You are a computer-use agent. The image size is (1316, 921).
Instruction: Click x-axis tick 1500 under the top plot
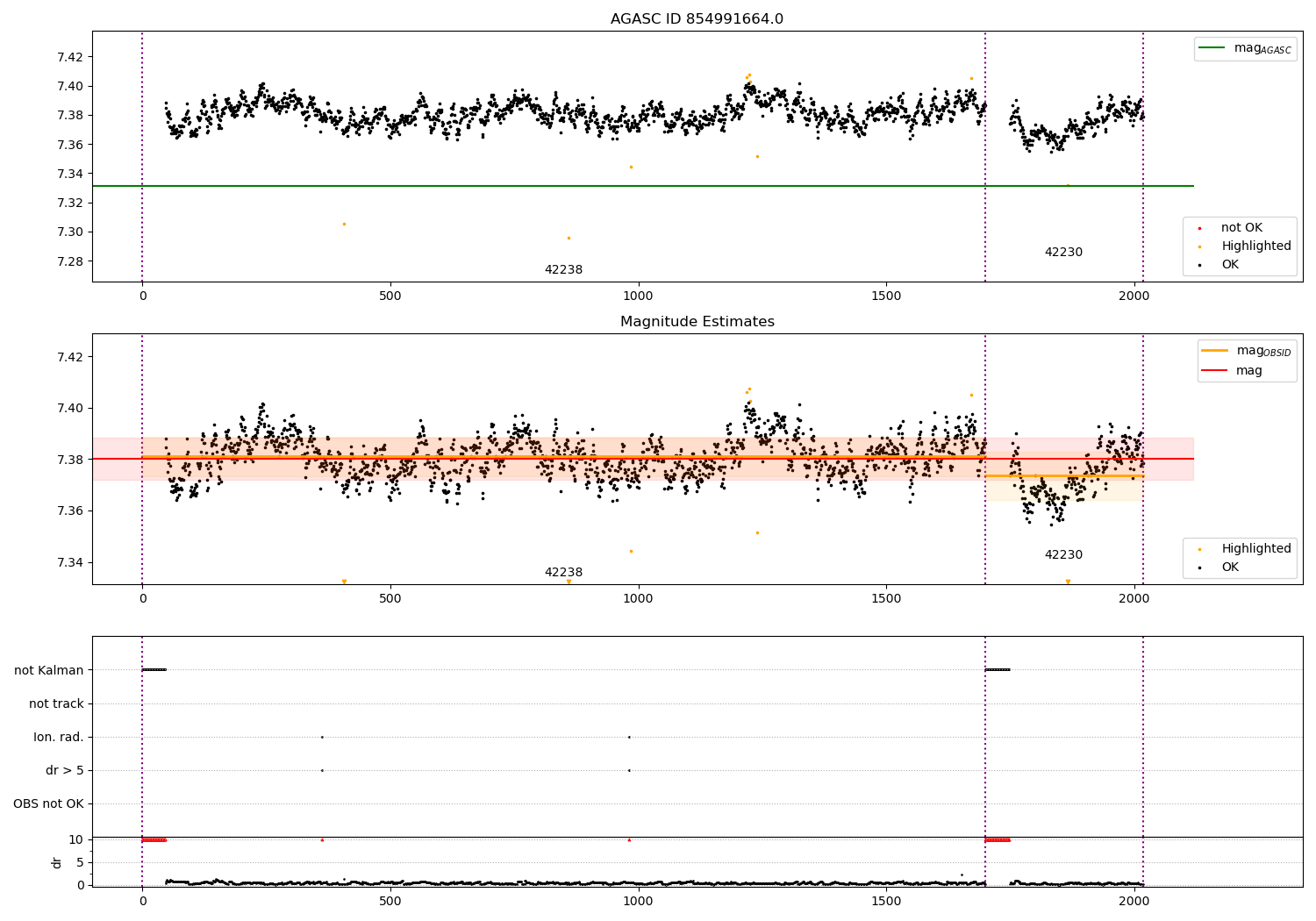point(886,296)
